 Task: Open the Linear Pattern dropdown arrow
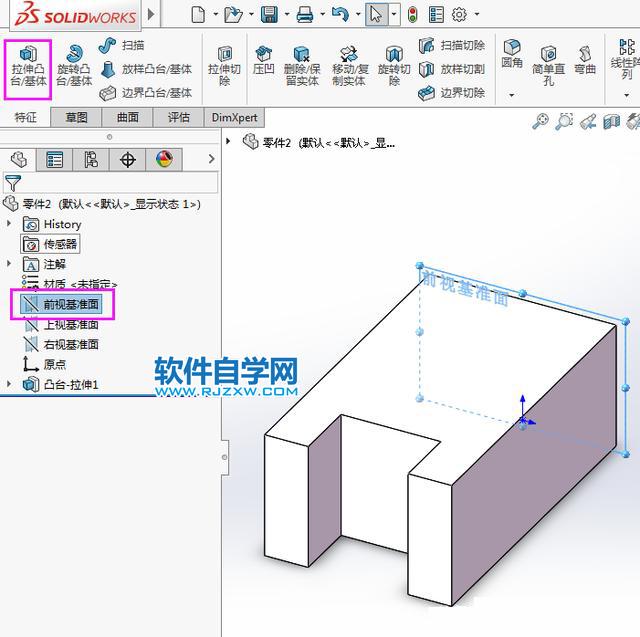(x=627, y=95)
